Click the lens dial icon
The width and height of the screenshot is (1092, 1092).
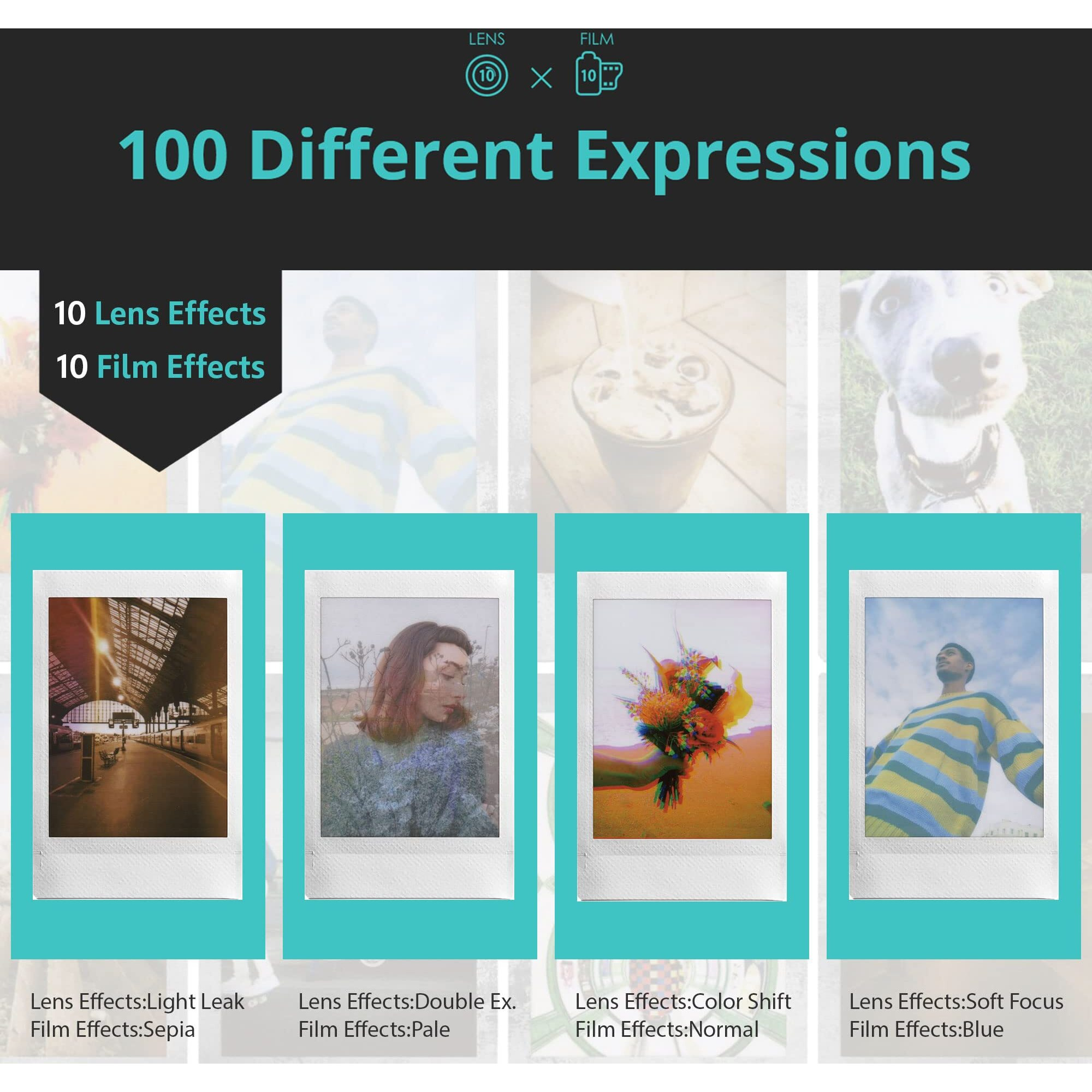[x=486, y=75]
